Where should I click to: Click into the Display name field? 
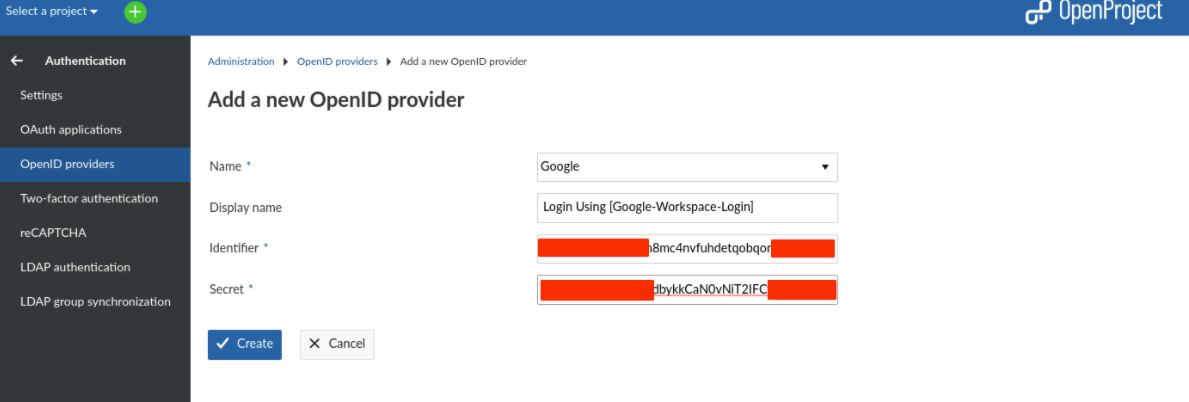(x=687, y=207)
